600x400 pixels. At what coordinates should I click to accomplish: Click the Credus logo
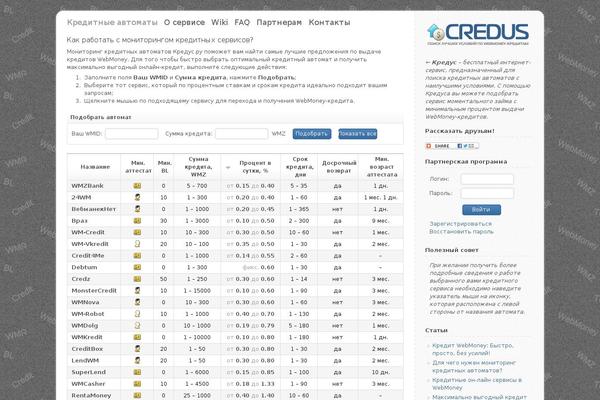click(478, 34)
